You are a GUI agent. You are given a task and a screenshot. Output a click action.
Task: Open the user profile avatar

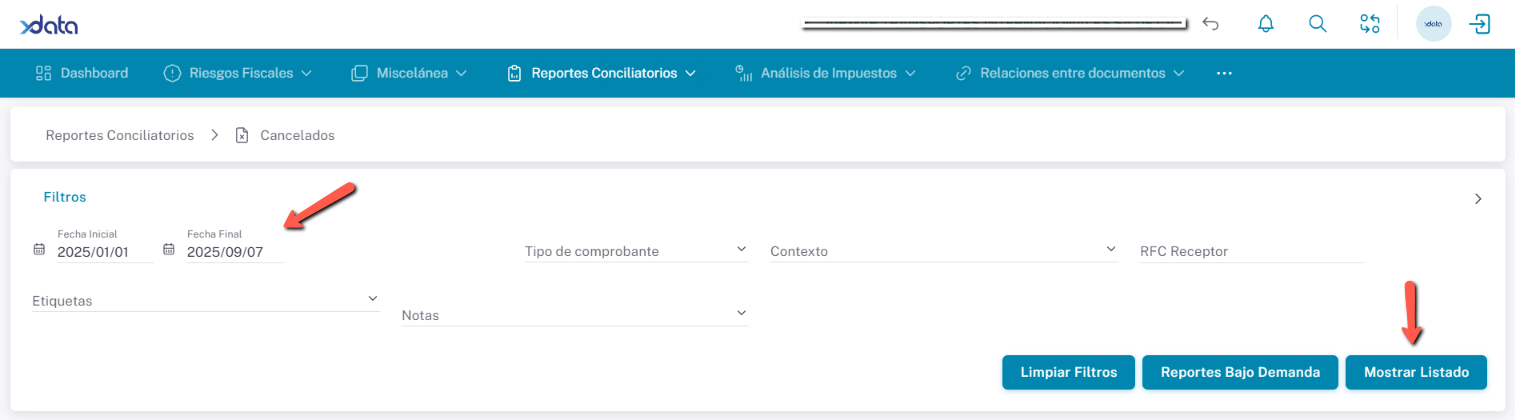(1433, 24)
